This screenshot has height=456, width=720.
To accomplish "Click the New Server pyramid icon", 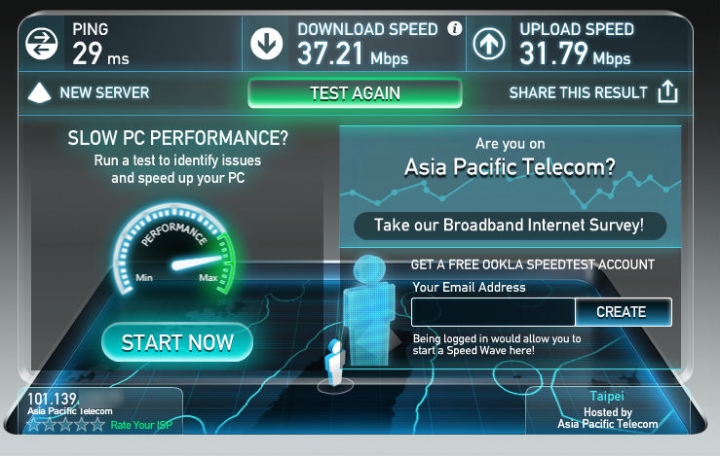I will pyautogui.click(x=39, y=92).
